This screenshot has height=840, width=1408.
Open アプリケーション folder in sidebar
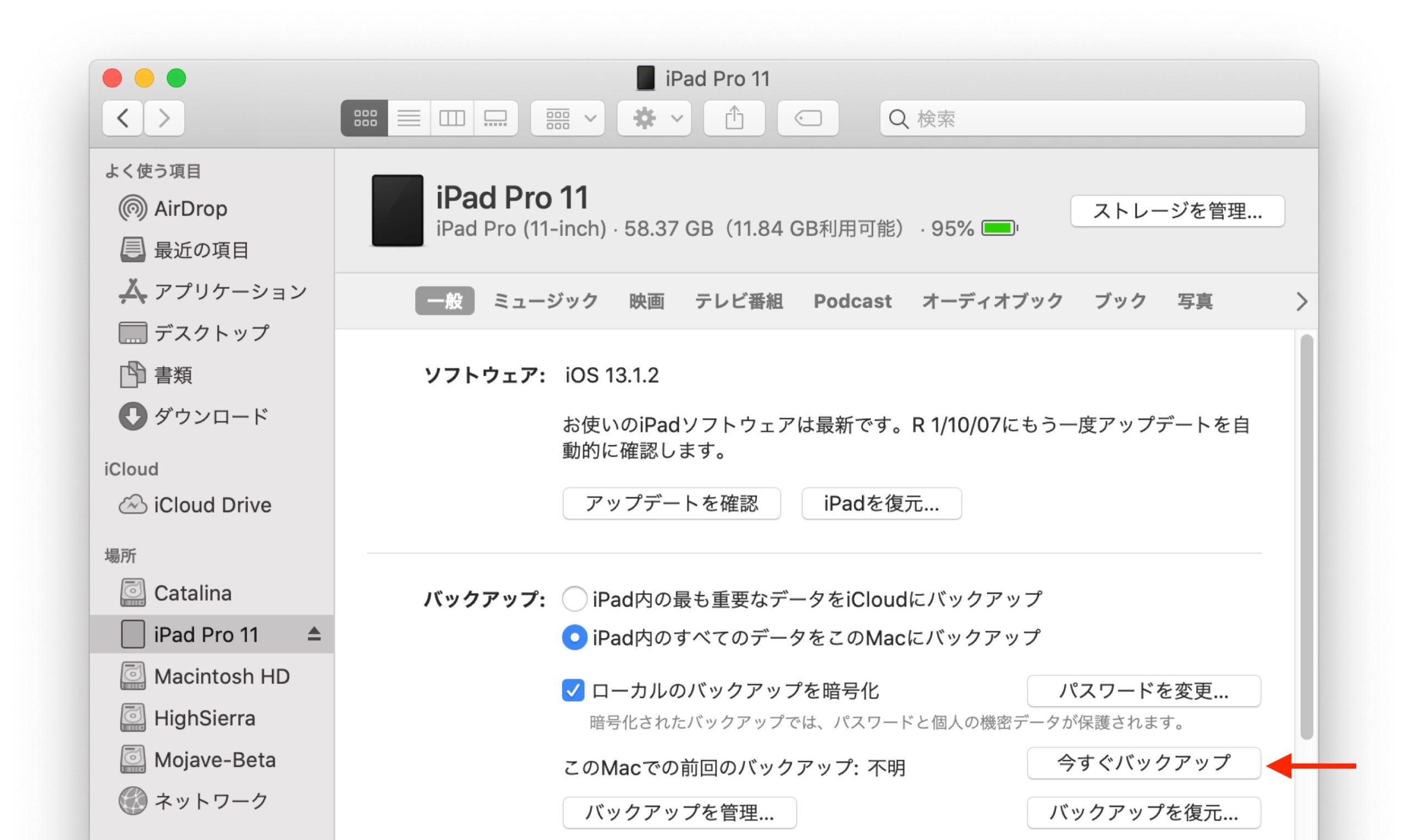pyautogui.click(x=212, y=291)
